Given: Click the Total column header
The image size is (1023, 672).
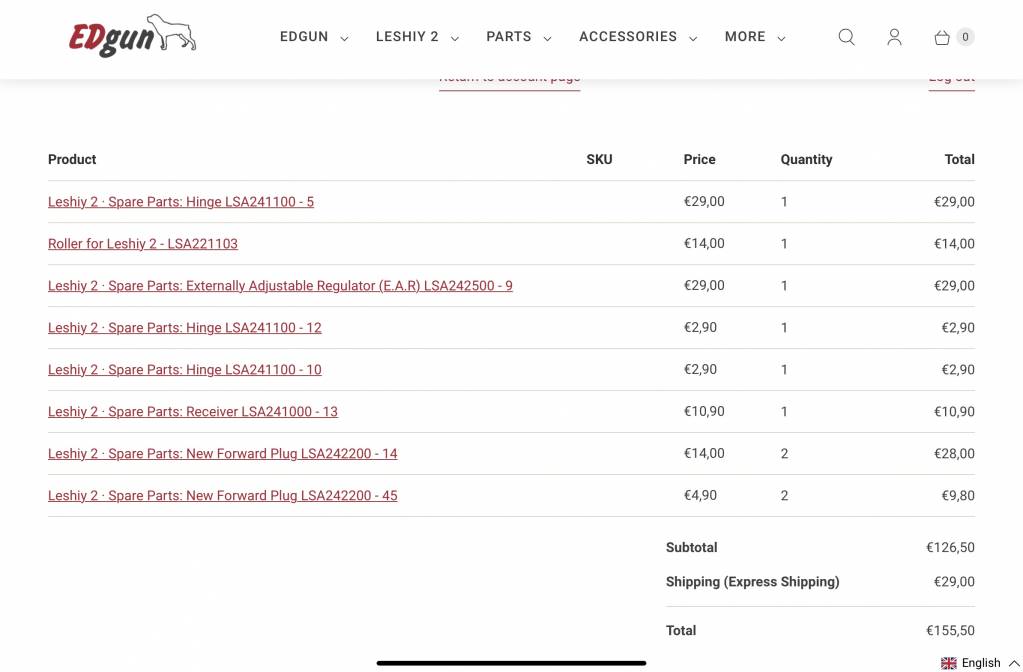Looking at the screenshot, I should [x=959, y=159].
